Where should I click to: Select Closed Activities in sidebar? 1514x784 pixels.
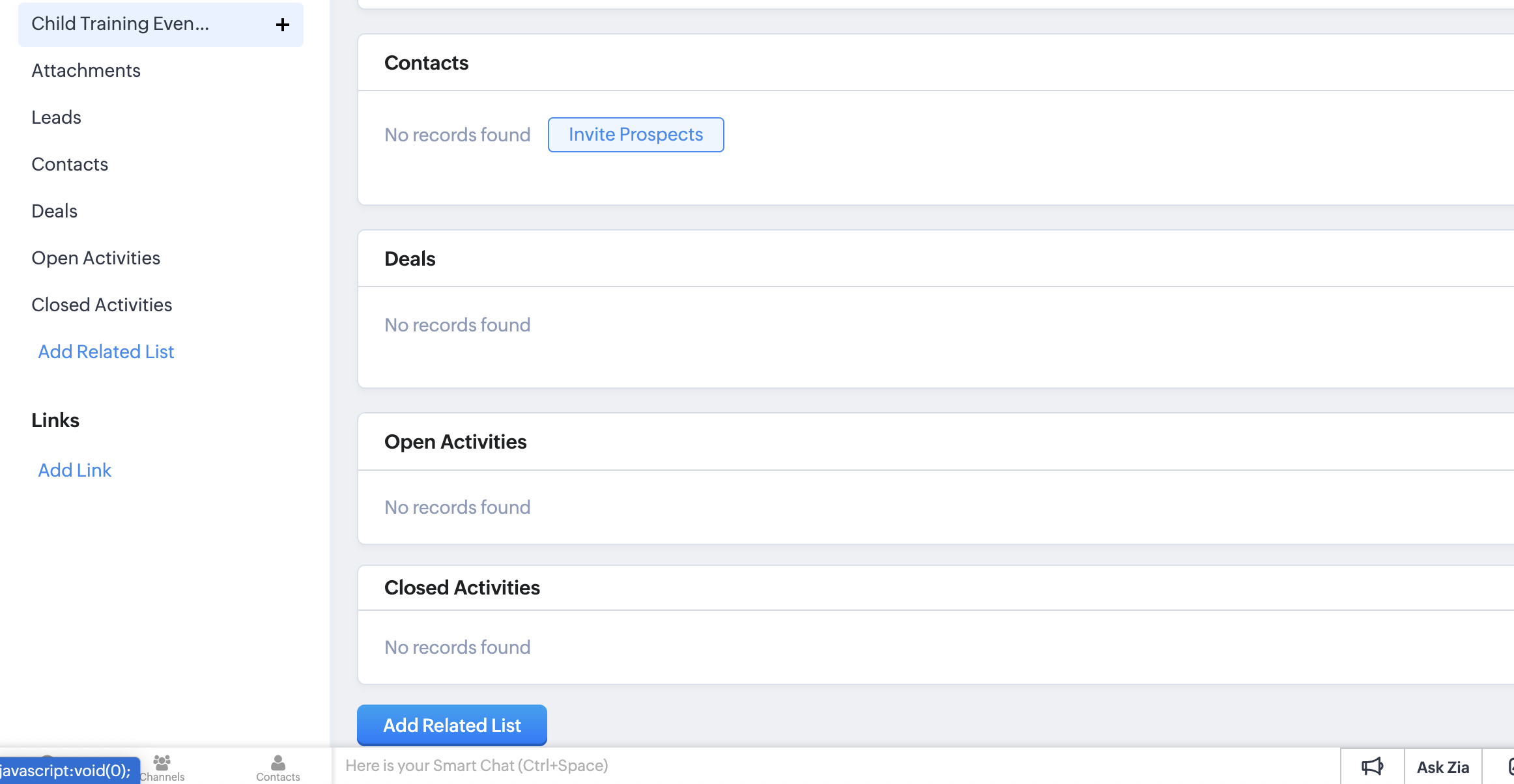(102, 305)
